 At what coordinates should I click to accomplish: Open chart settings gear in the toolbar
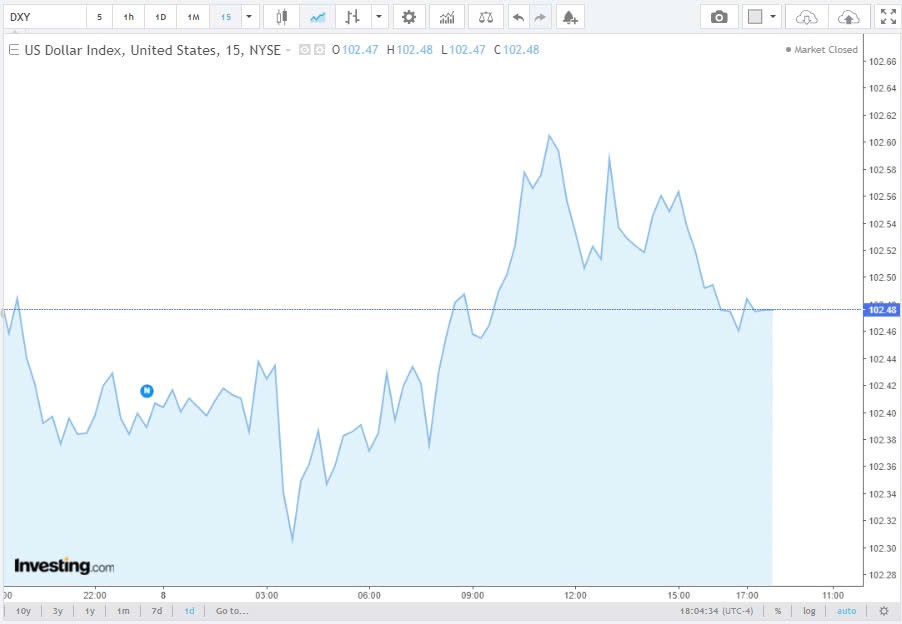(409, 16)
